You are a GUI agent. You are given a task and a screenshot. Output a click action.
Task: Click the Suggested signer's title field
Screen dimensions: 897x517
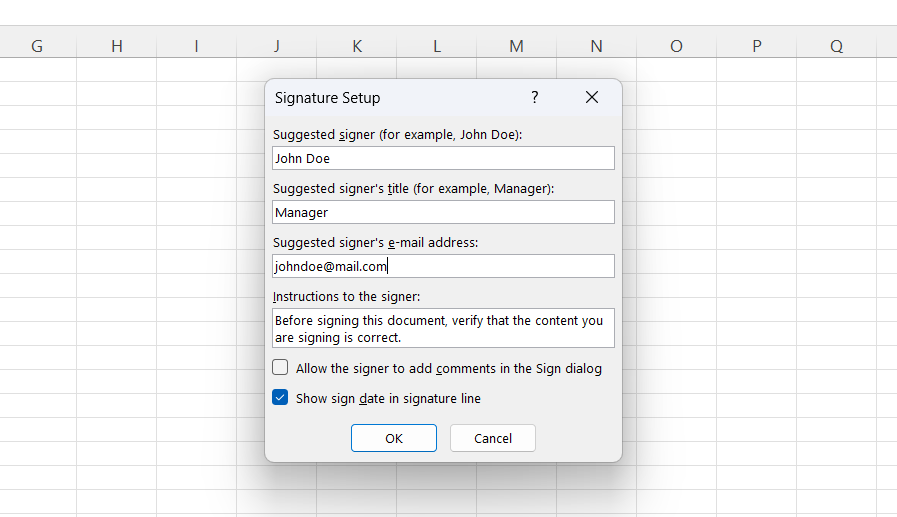(443, 212)
